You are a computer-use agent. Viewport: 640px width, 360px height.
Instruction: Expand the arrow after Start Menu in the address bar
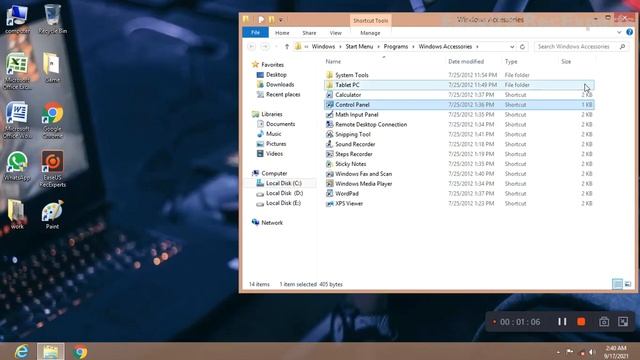click(378, 47)
